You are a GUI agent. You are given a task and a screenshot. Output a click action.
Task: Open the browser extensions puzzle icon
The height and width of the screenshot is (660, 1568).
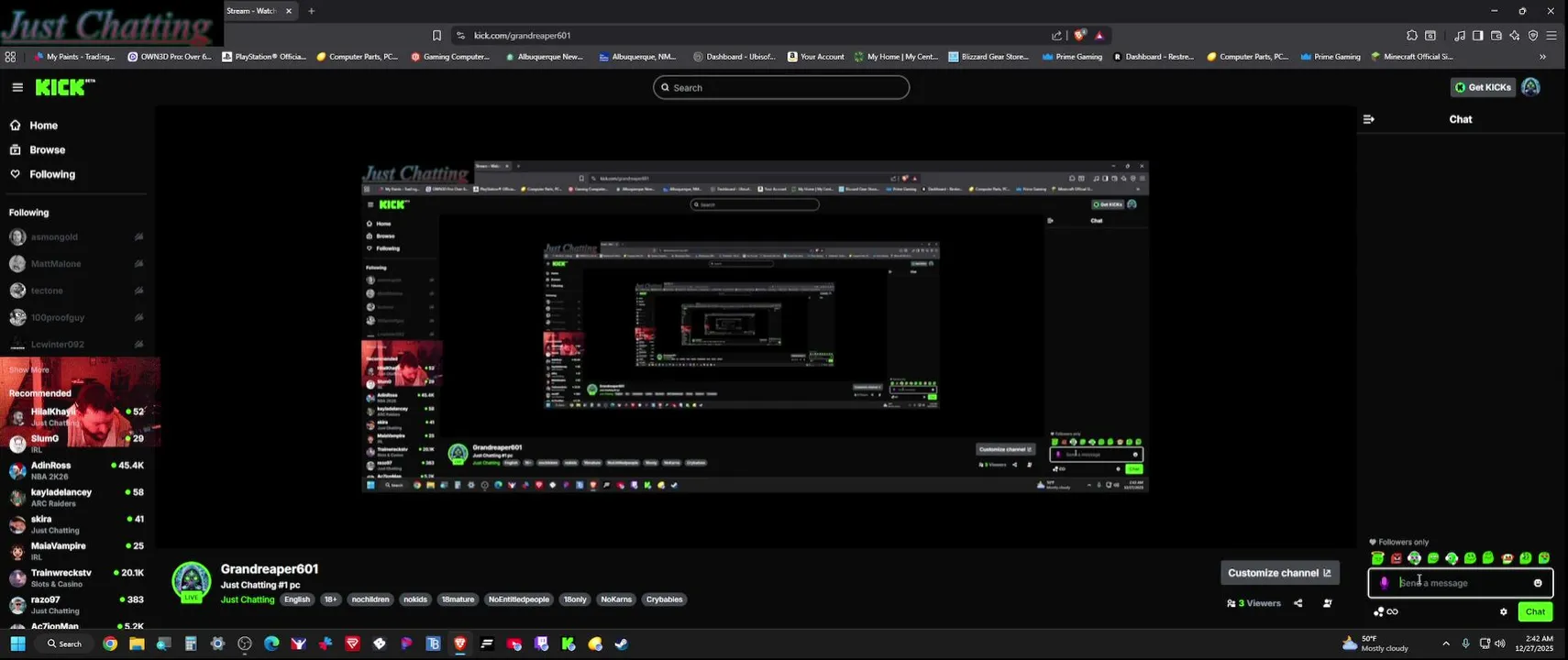(1412, 36)
